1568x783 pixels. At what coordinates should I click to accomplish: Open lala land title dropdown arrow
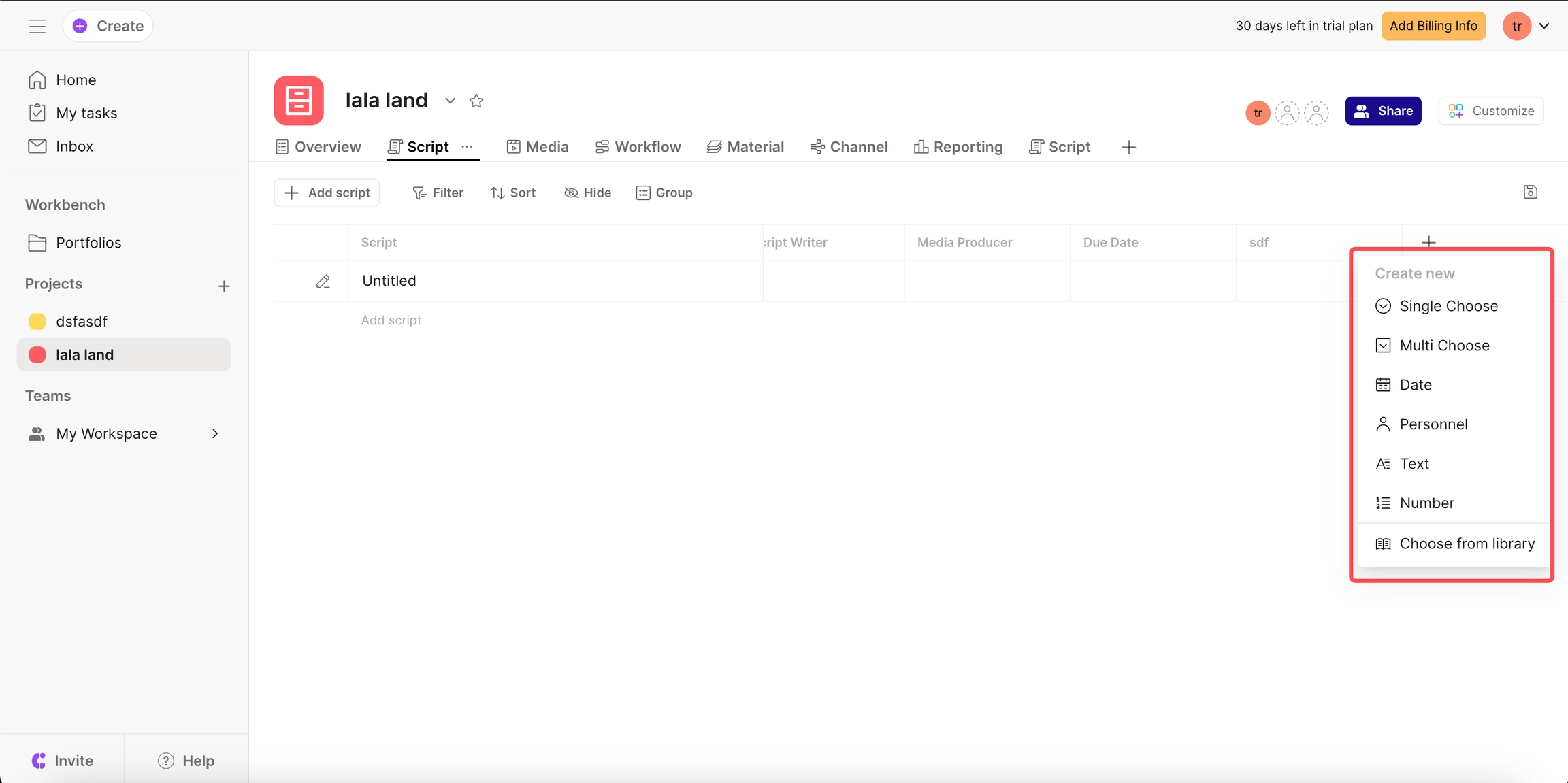click(x=450, y=101)
